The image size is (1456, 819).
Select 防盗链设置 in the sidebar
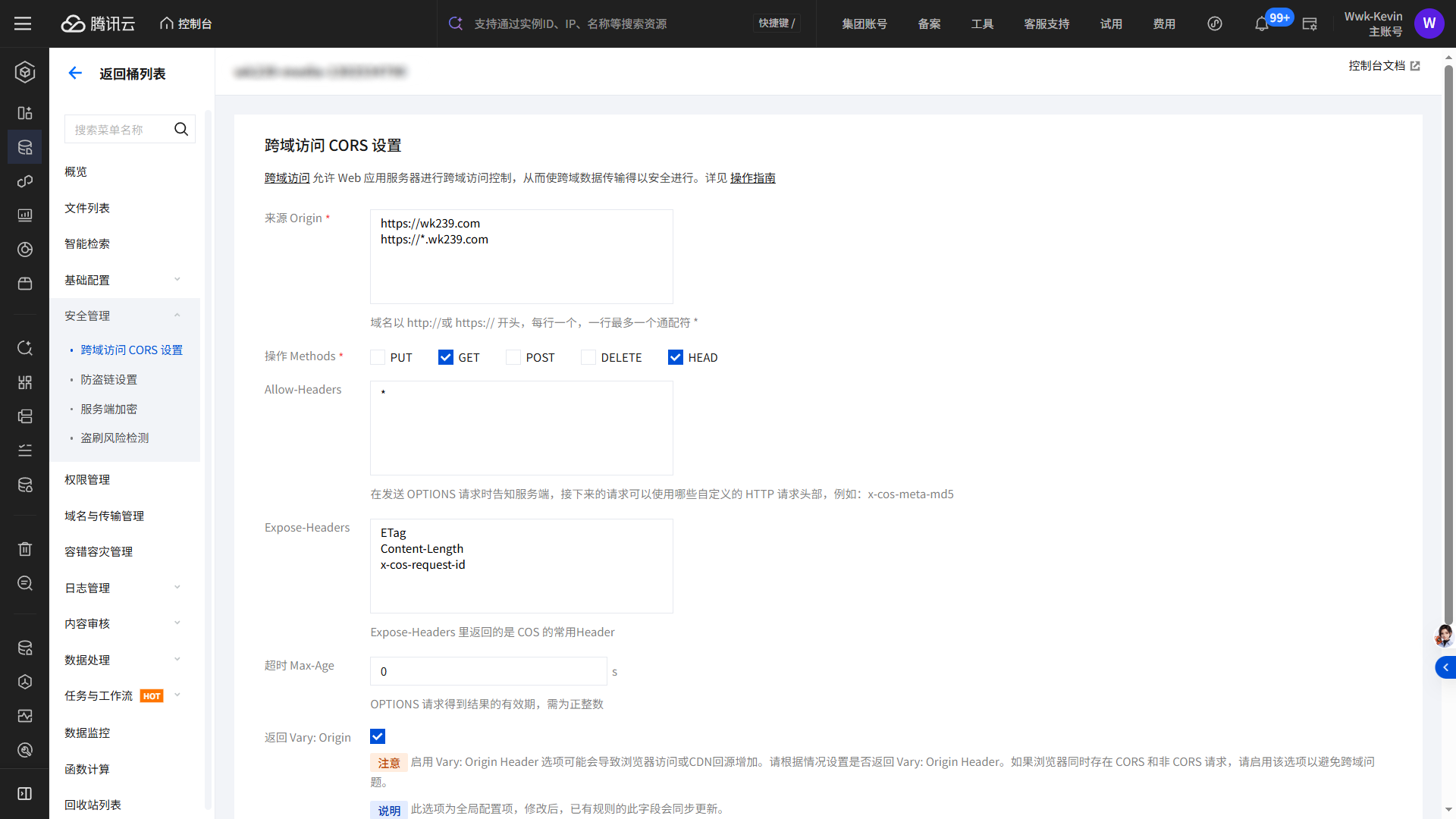pyautogui.click(x=109, y=379)
